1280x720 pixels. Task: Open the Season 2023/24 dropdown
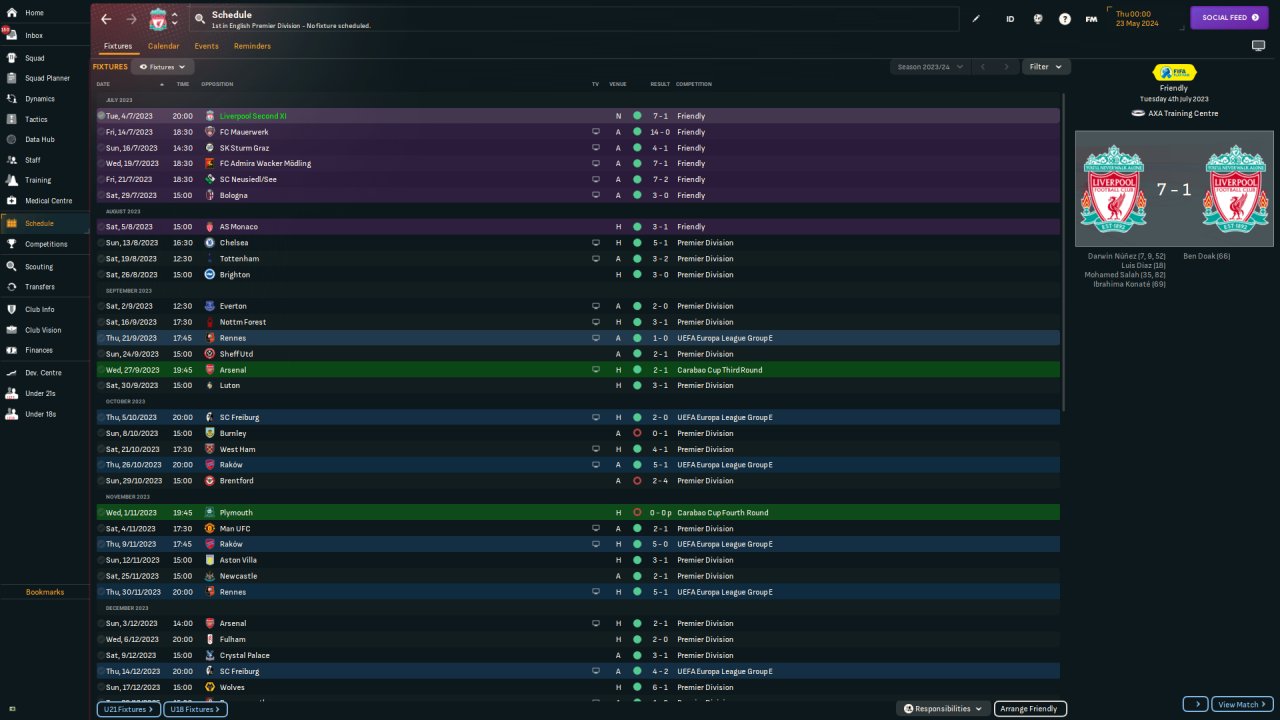tap(930, 67)
